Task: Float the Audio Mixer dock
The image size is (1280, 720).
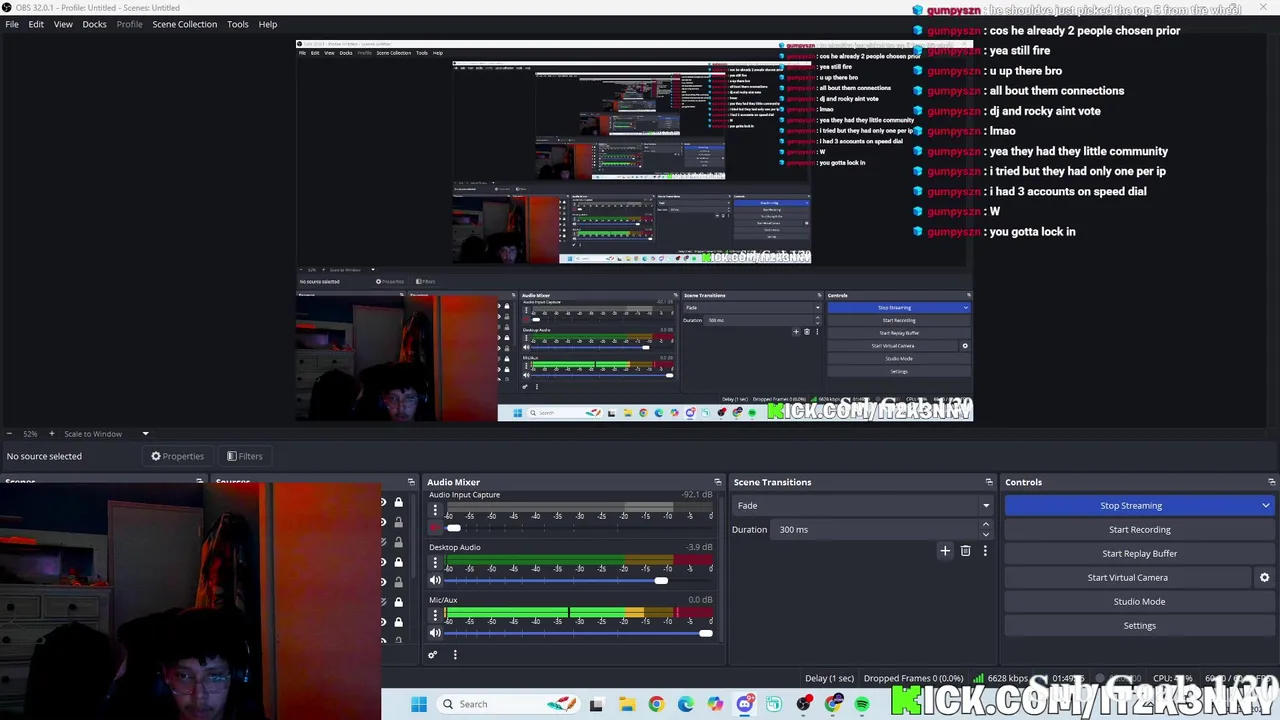Action: click(x=717, y=482)
